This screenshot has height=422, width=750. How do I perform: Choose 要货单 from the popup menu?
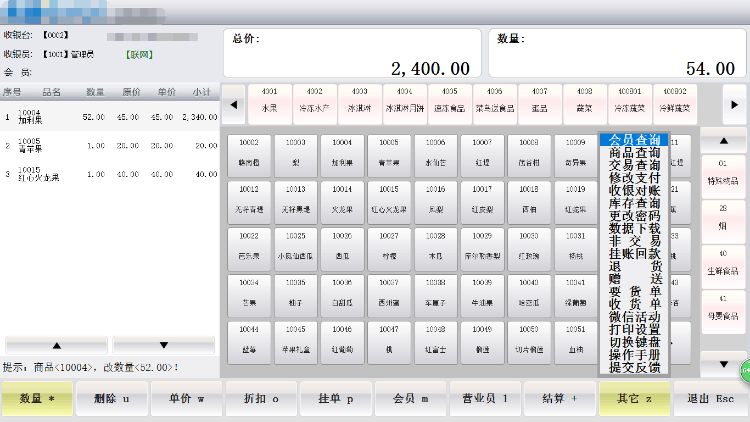(x=634, y=291)
